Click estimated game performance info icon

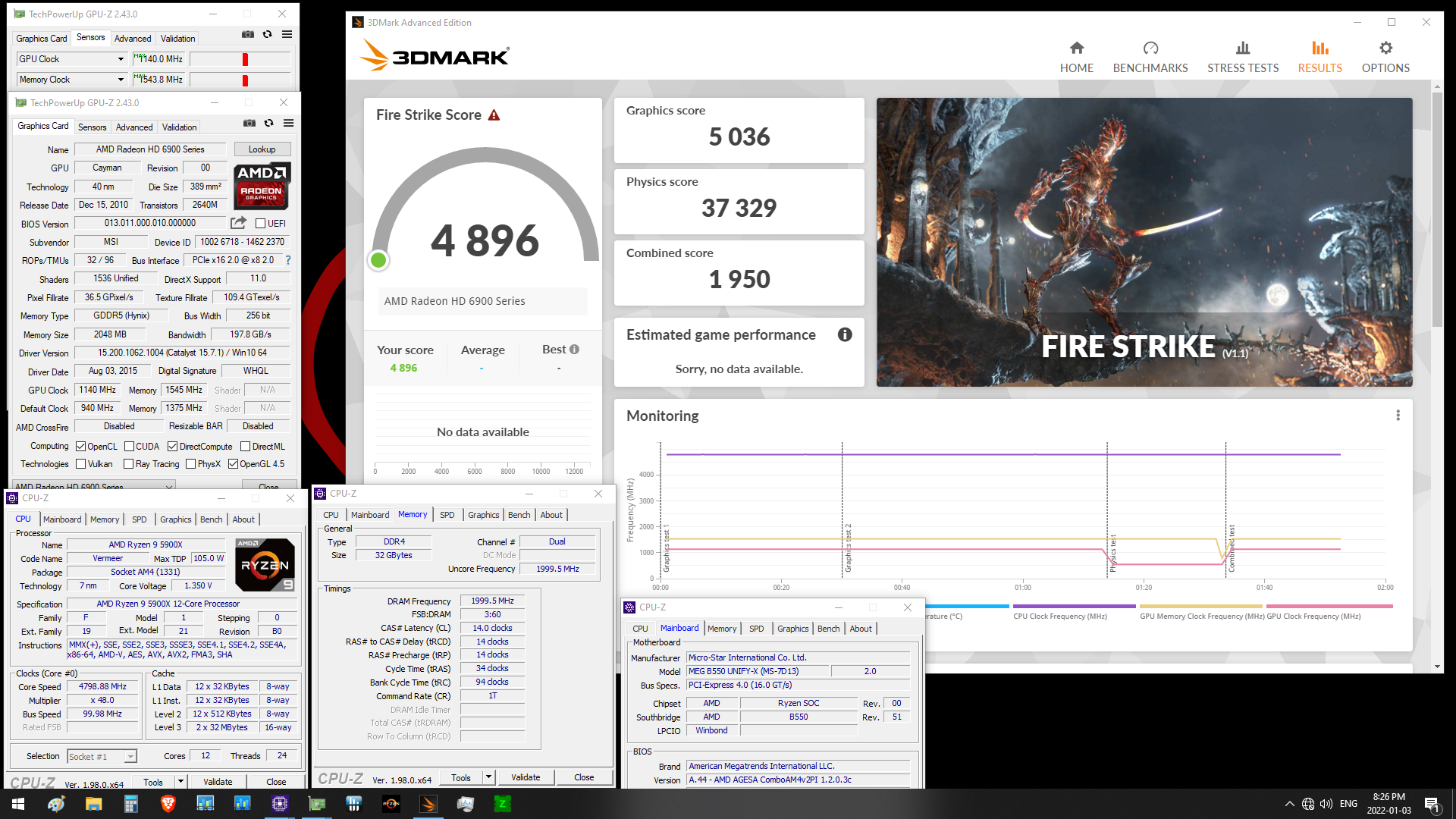point(845,334)
